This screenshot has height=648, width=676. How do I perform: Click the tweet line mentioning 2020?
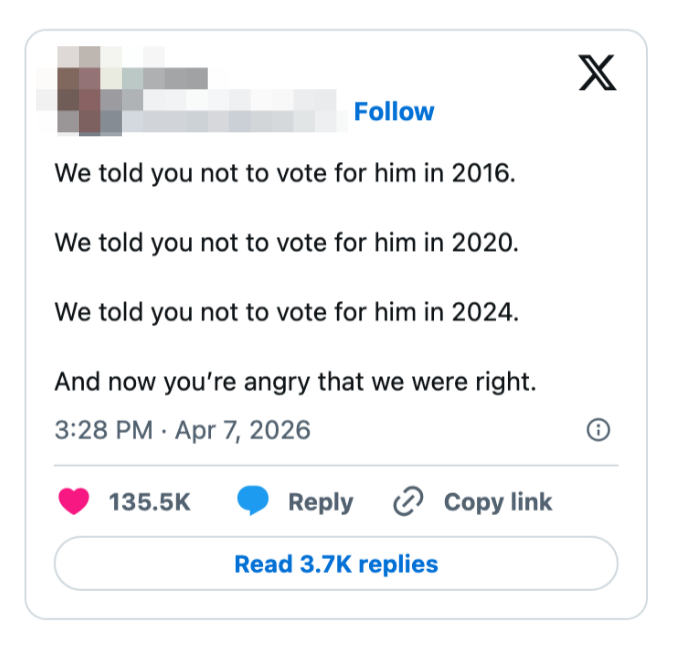tap(286, 242)
